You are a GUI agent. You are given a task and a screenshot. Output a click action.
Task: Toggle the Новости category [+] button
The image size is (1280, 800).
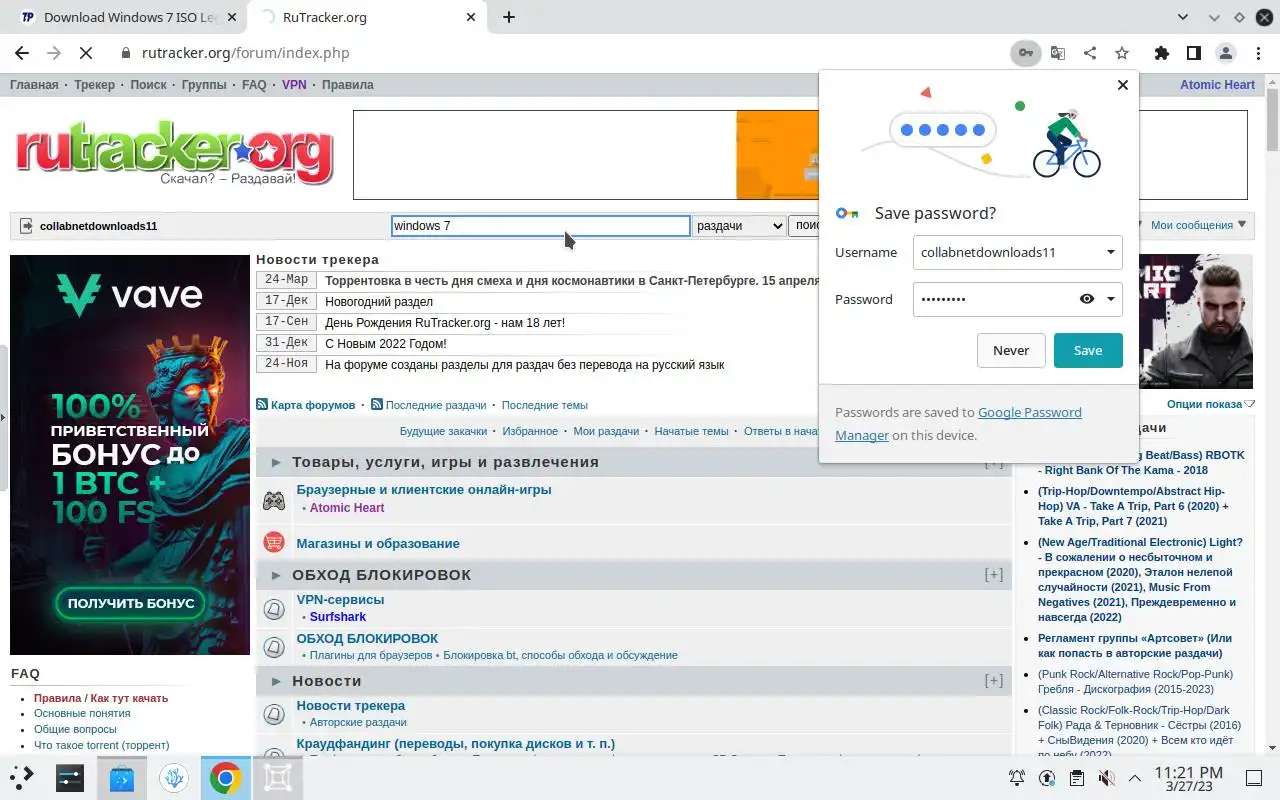coord(993,680)
